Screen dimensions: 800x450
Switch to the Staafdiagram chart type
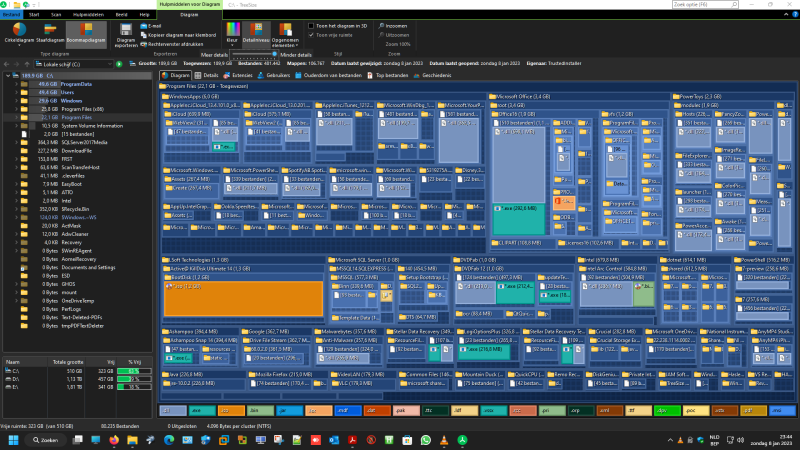pyautogui.click(x=50, y=33)
